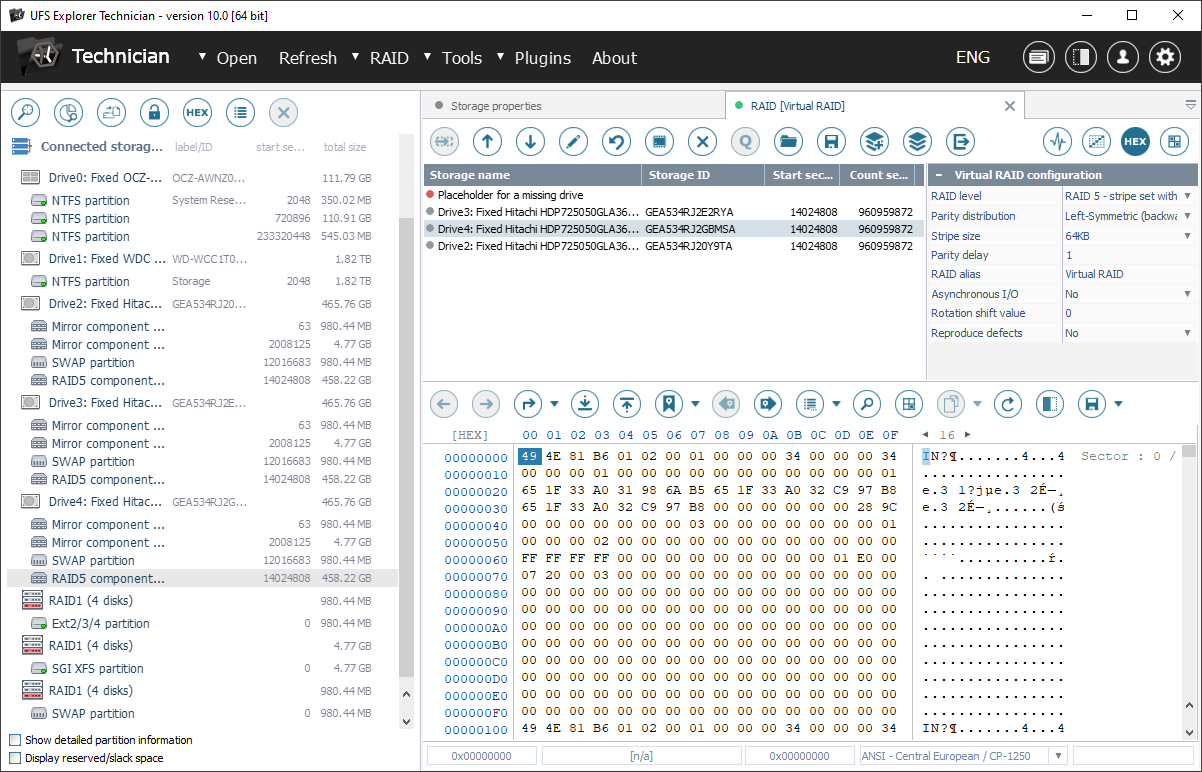This screenshot has height=772, width=1202.
Task: Move selected RAID component down
Action: click(x=530, y=141)
